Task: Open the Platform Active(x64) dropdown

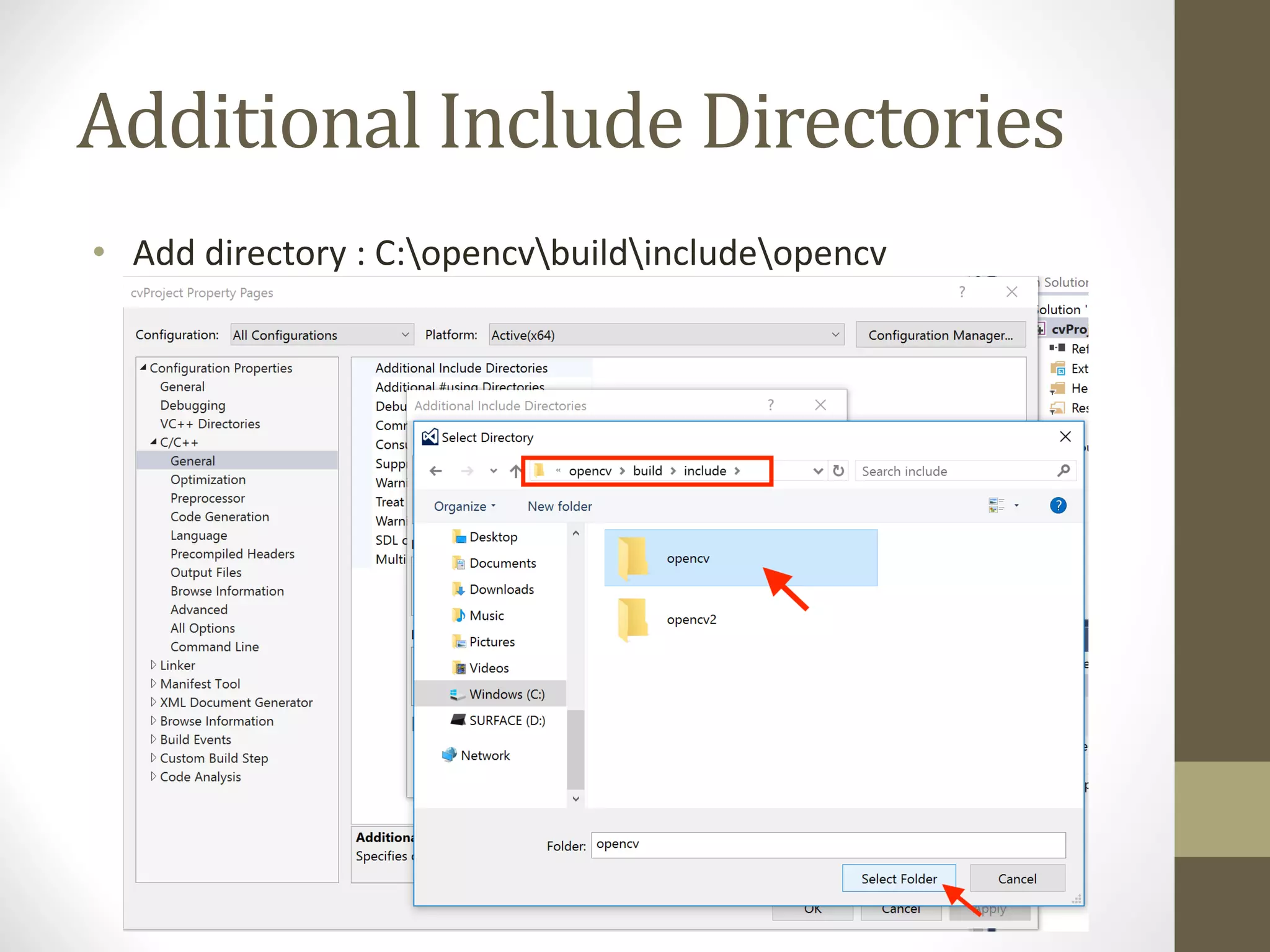Action: click(x=666, y=335)
